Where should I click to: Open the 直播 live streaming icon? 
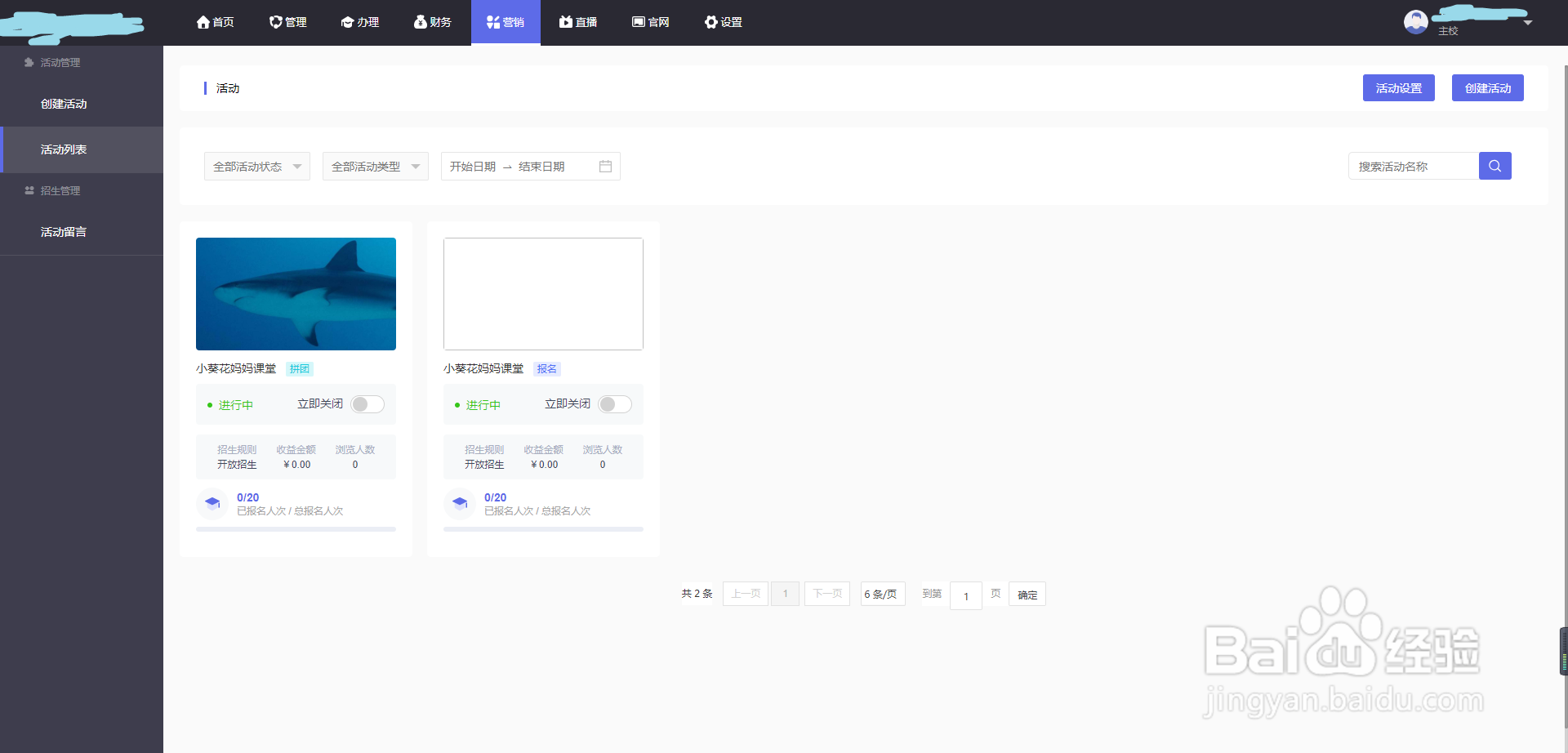click(x=564, y=22)
